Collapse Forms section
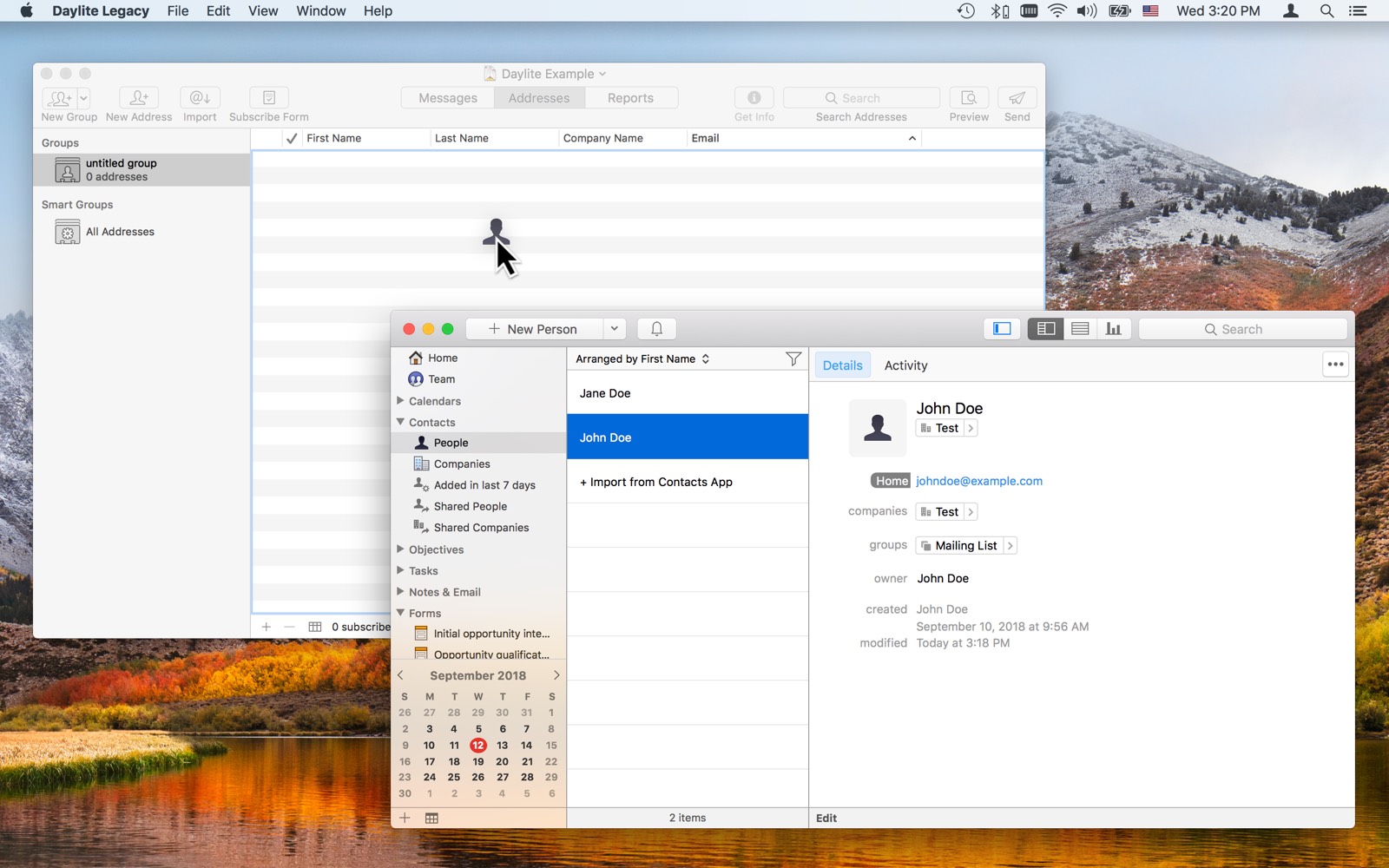1389x868 pixels. tap(401, 613)
